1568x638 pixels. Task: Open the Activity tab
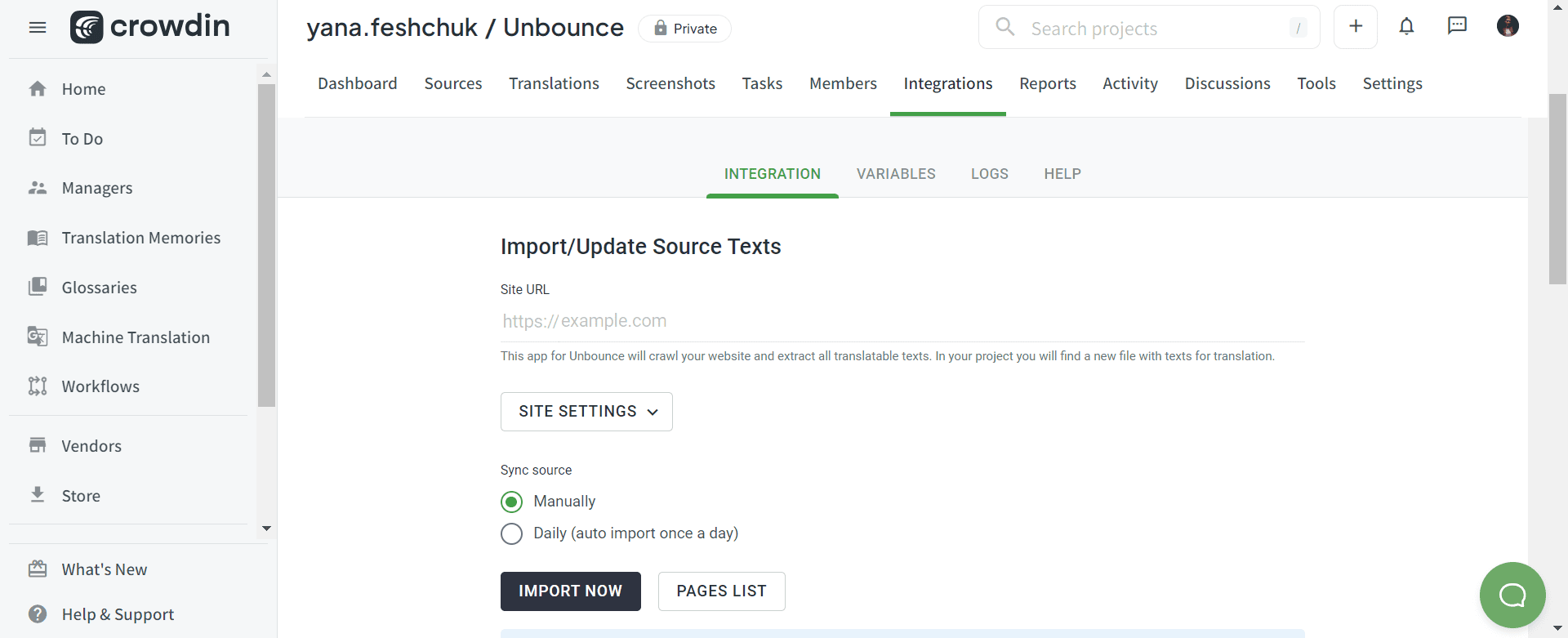[1130, 83]
